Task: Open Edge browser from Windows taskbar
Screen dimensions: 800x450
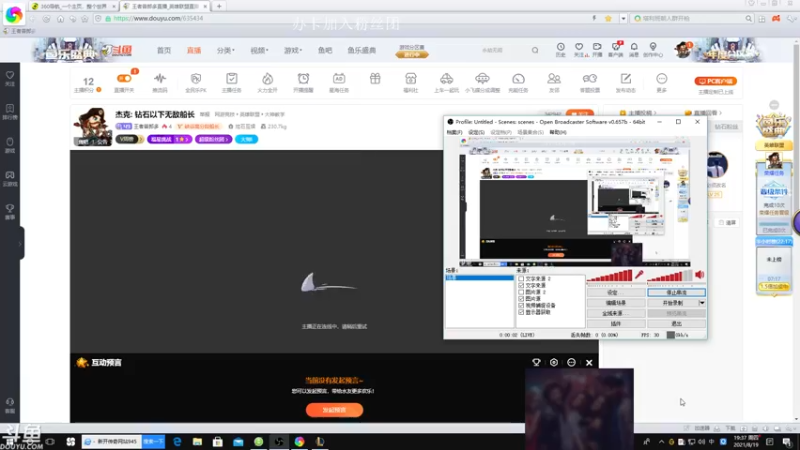Action: point(177,441)
